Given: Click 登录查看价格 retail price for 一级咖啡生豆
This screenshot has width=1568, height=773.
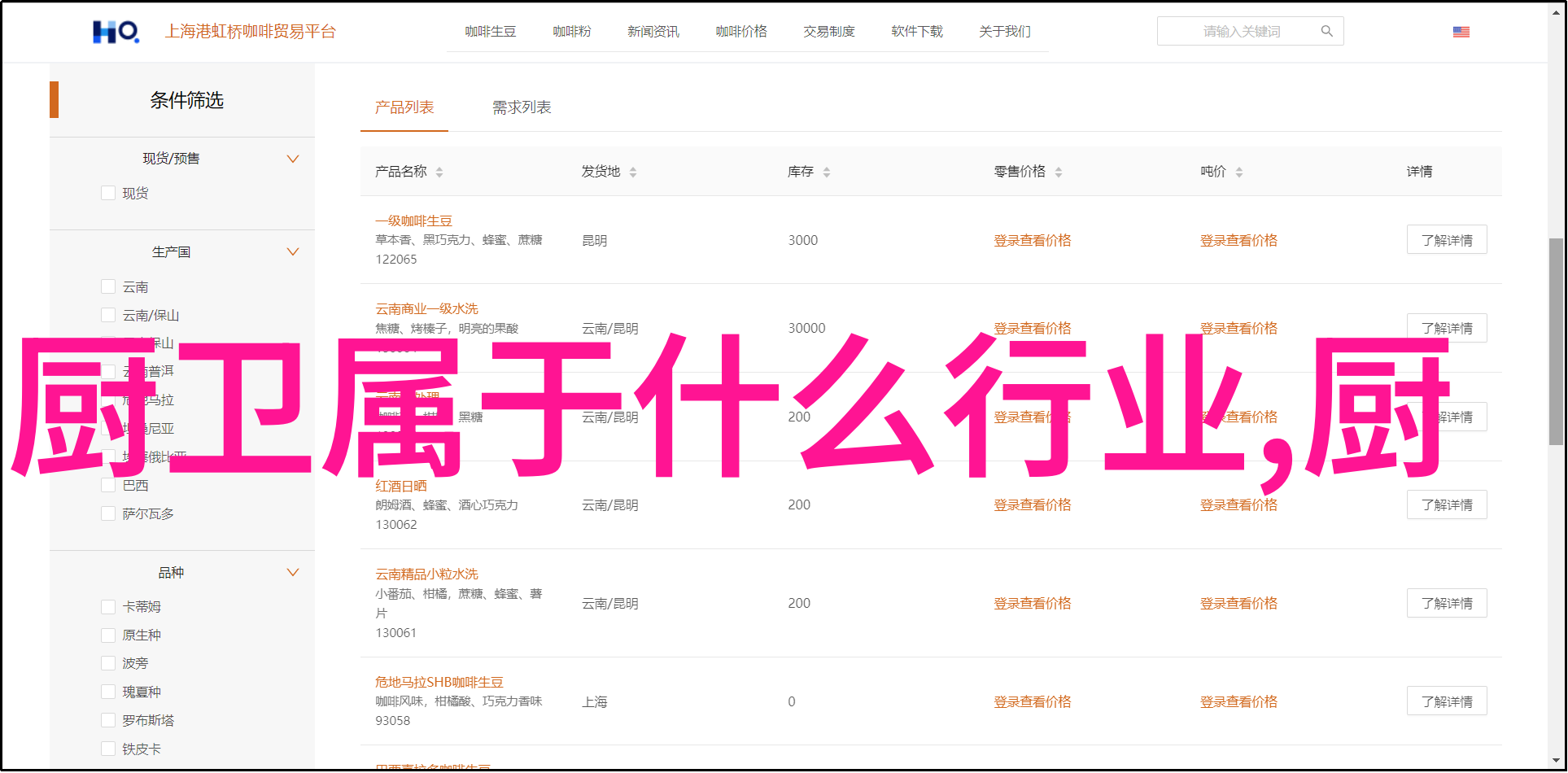Looking at the screenshot, I should pyautogui.click(x=1033, y=240).
